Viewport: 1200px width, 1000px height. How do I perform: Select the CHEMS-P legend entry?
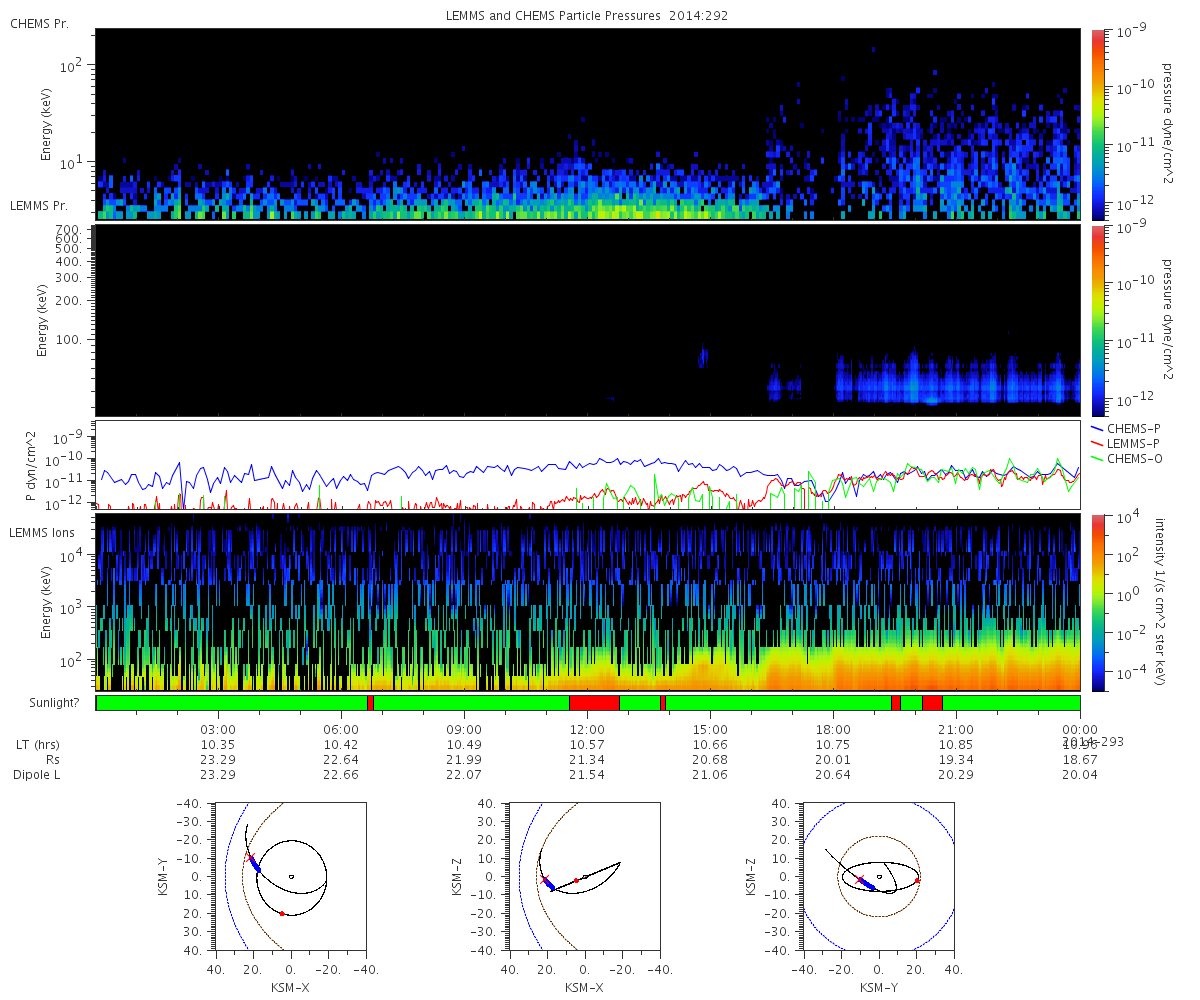(1133, 428)
